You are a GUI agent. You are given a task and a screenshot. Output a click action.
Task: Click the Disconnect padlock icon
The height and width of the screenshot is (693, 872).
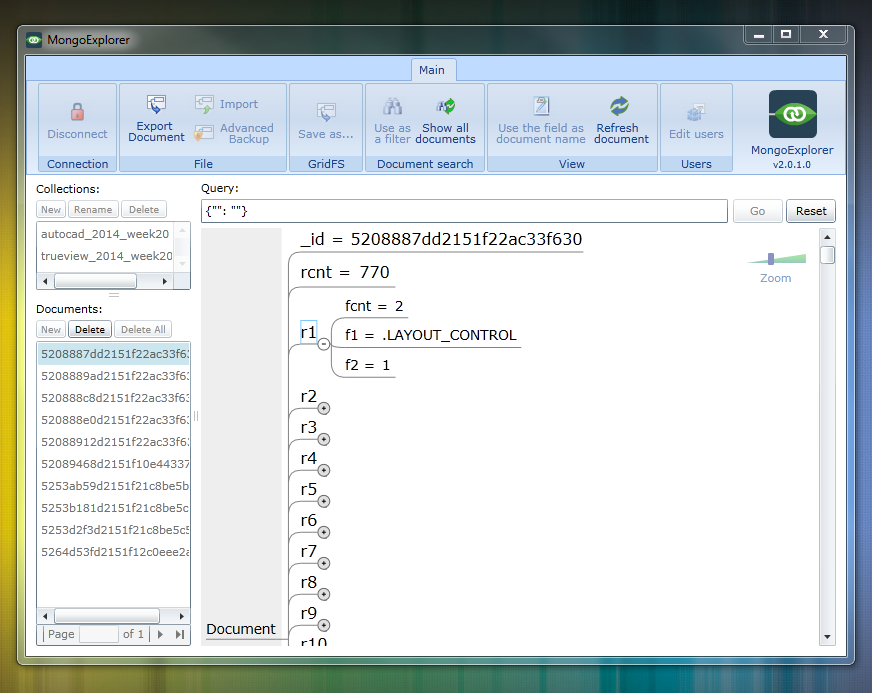(77, 112)
